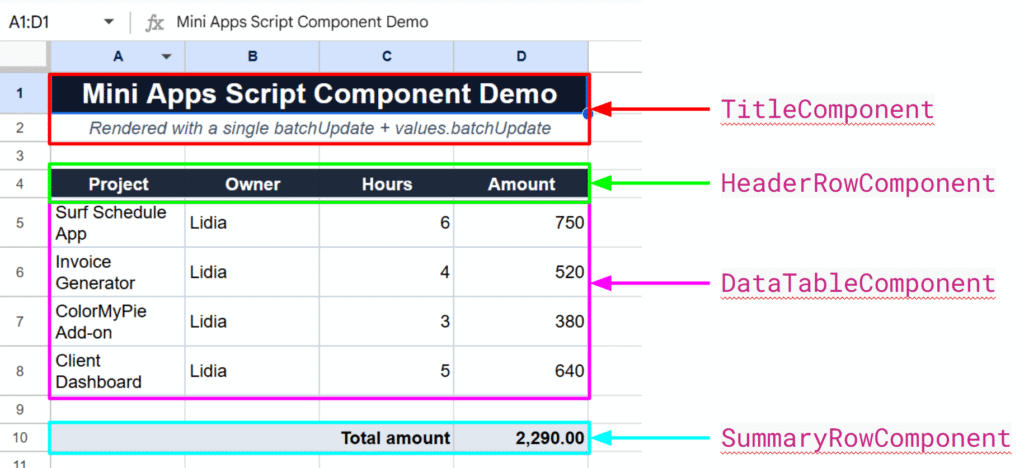Screen dimensions: 1024x468
Task: Click the title cell Mini Apps Script Component Demo
Action: coord(319,94)
